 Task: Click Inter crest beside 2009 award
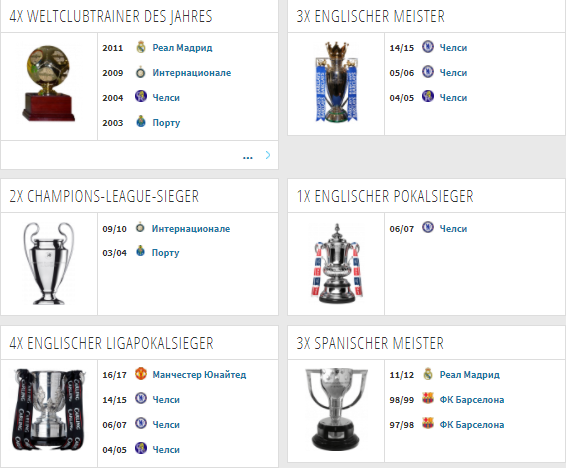[140, 73]
